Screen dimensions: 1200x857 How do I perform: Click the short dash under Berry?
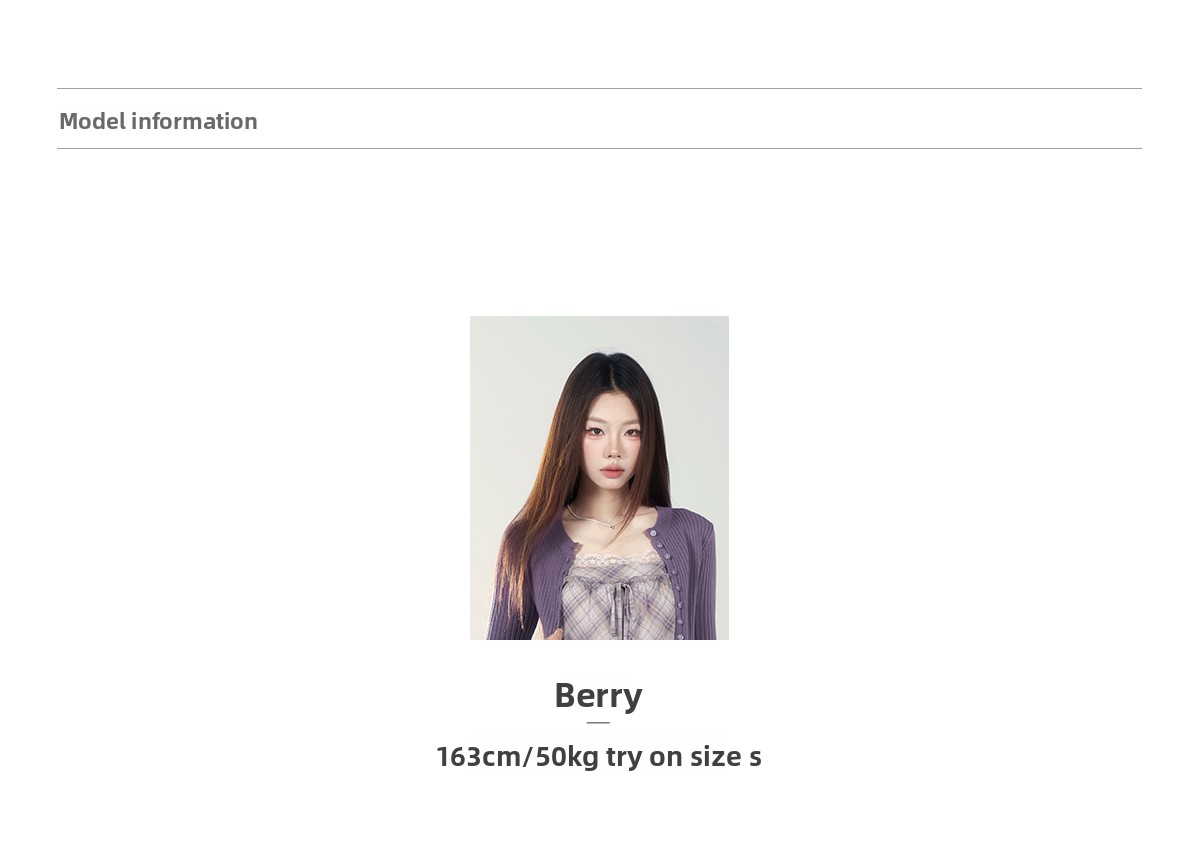coord(598,723)
